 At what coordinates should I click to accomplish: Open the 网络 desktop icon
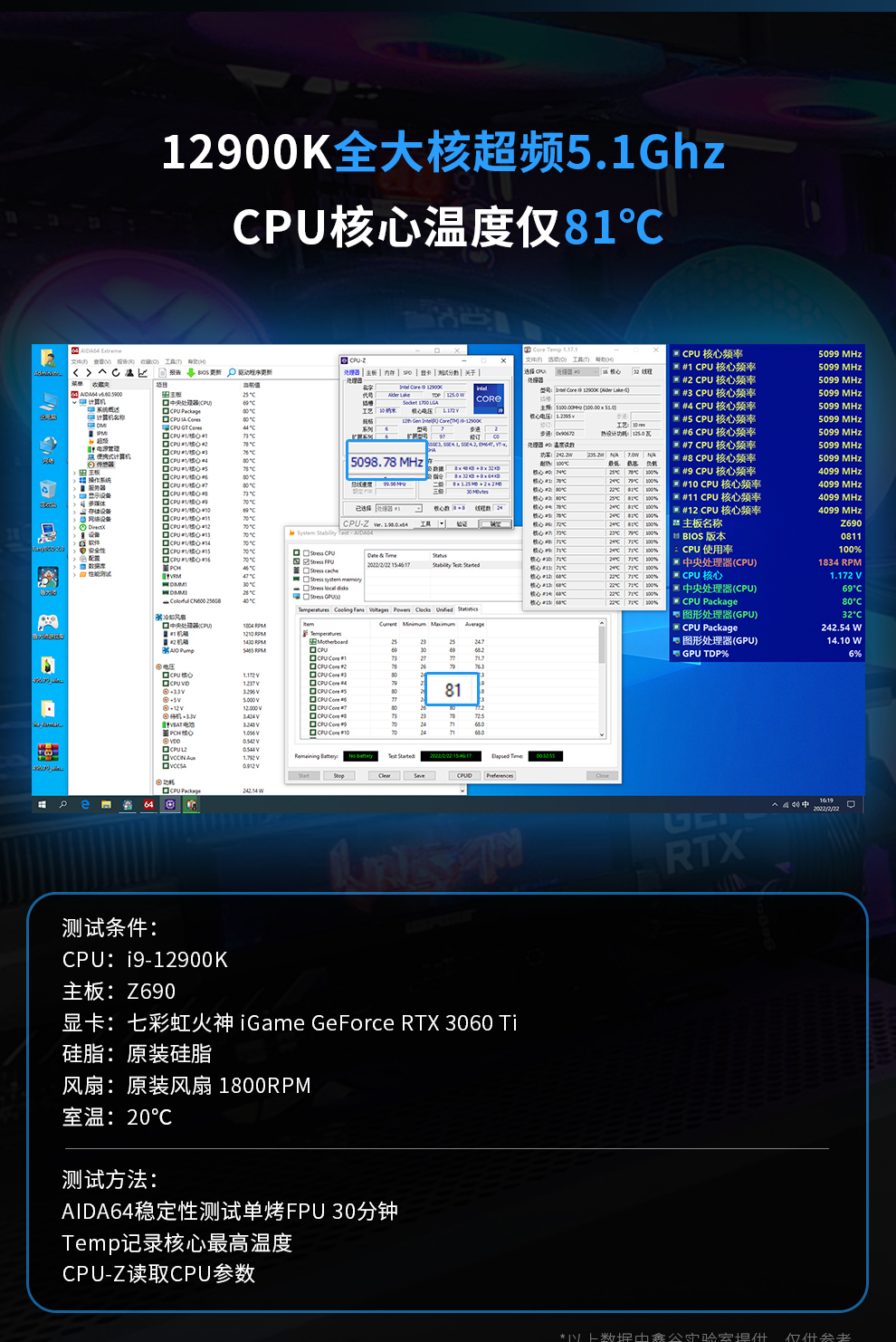[48, 448]
